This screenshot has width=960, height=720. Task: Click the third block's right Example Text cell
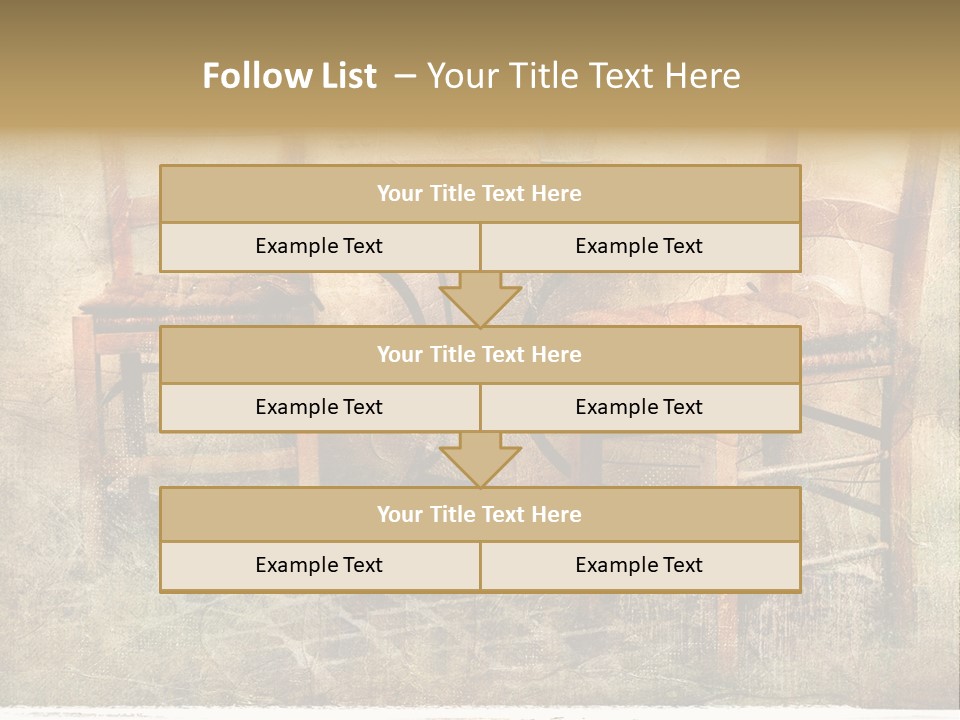[641, 566]
